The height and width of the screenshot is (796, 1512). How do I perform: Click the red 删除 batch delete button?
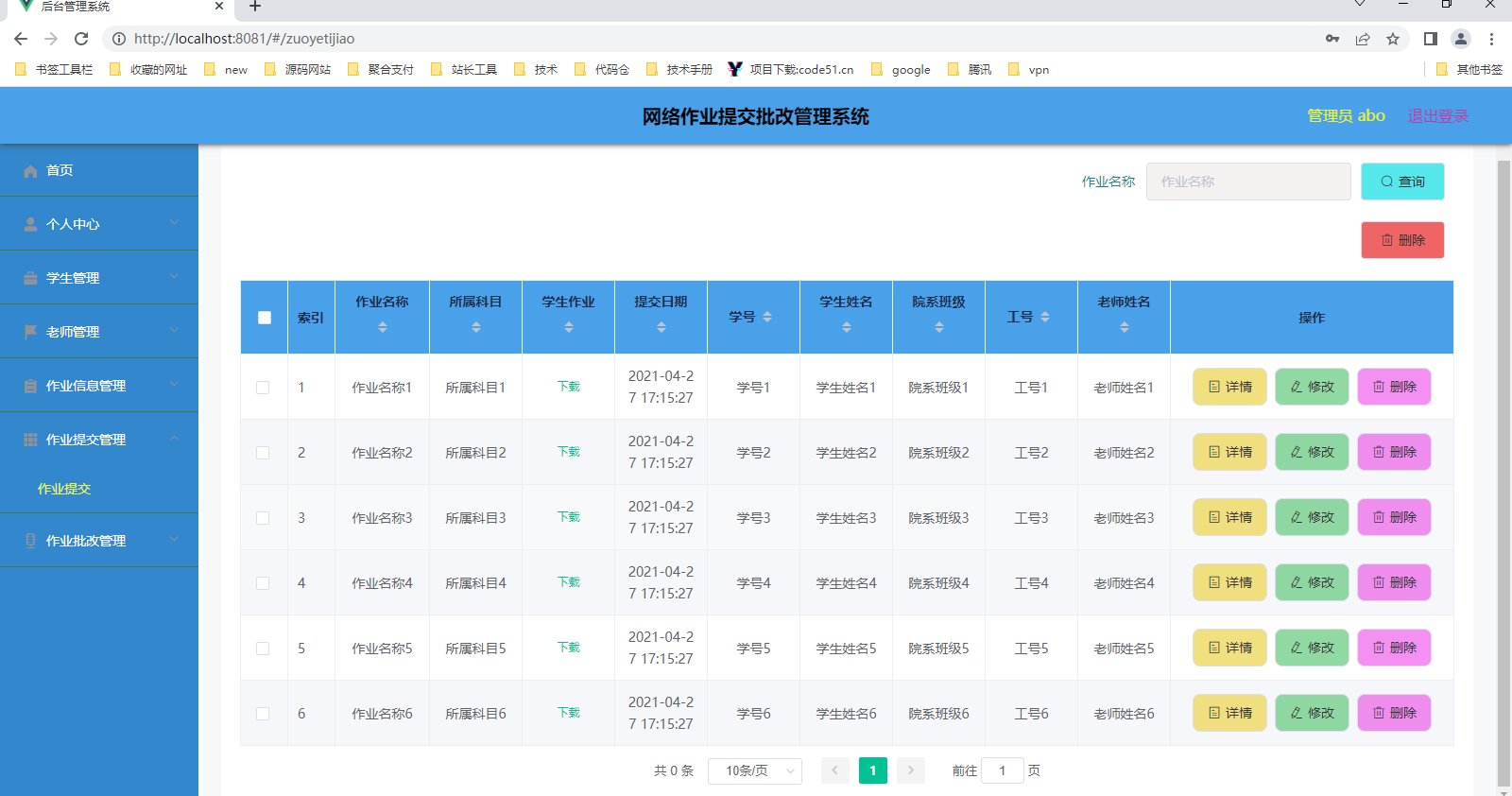[x=1402, y=240]
